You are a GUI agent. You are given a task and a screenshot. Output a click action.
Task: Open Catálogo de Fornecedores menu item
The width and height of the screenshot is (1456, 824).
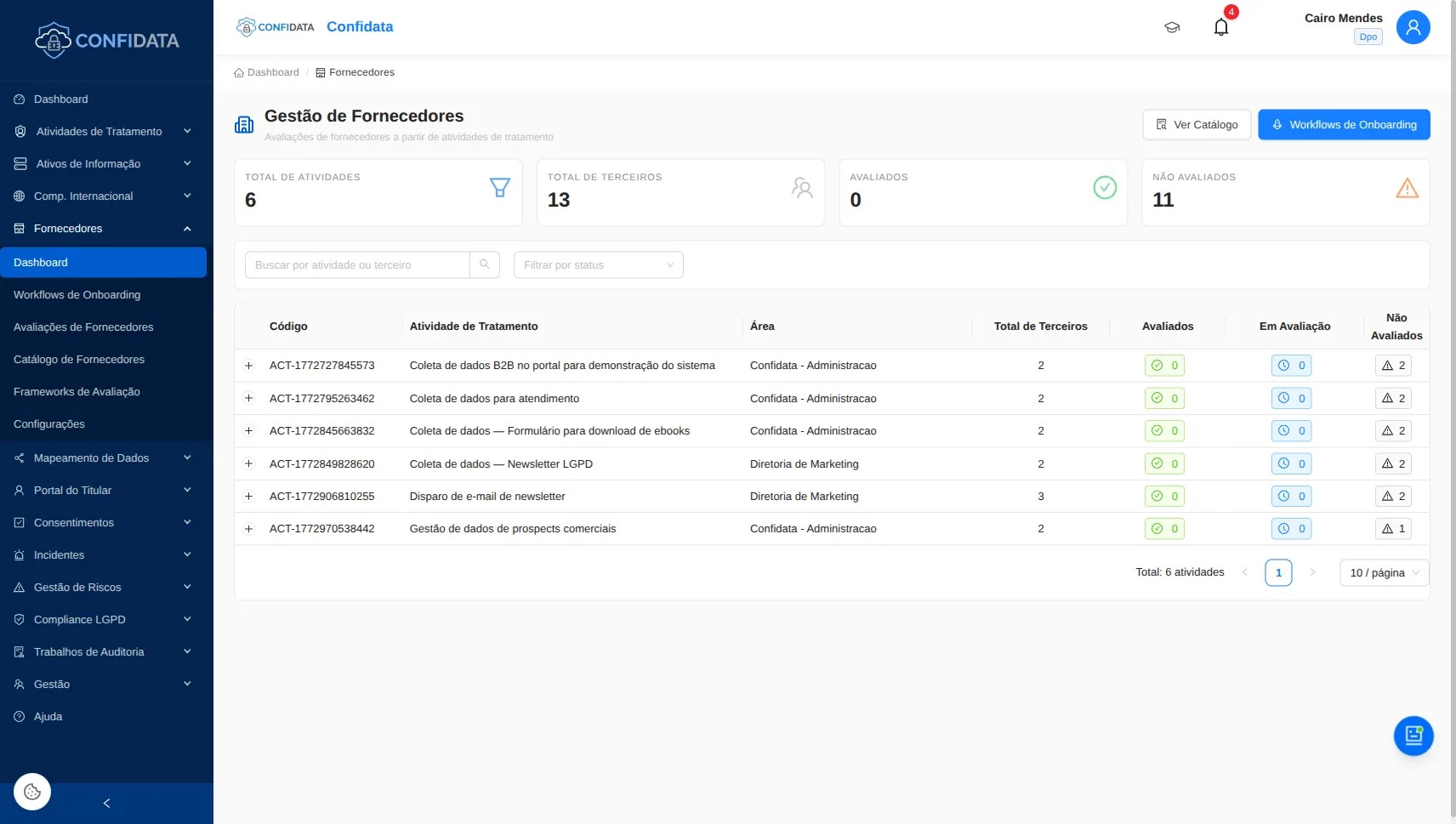pos(79,360)
